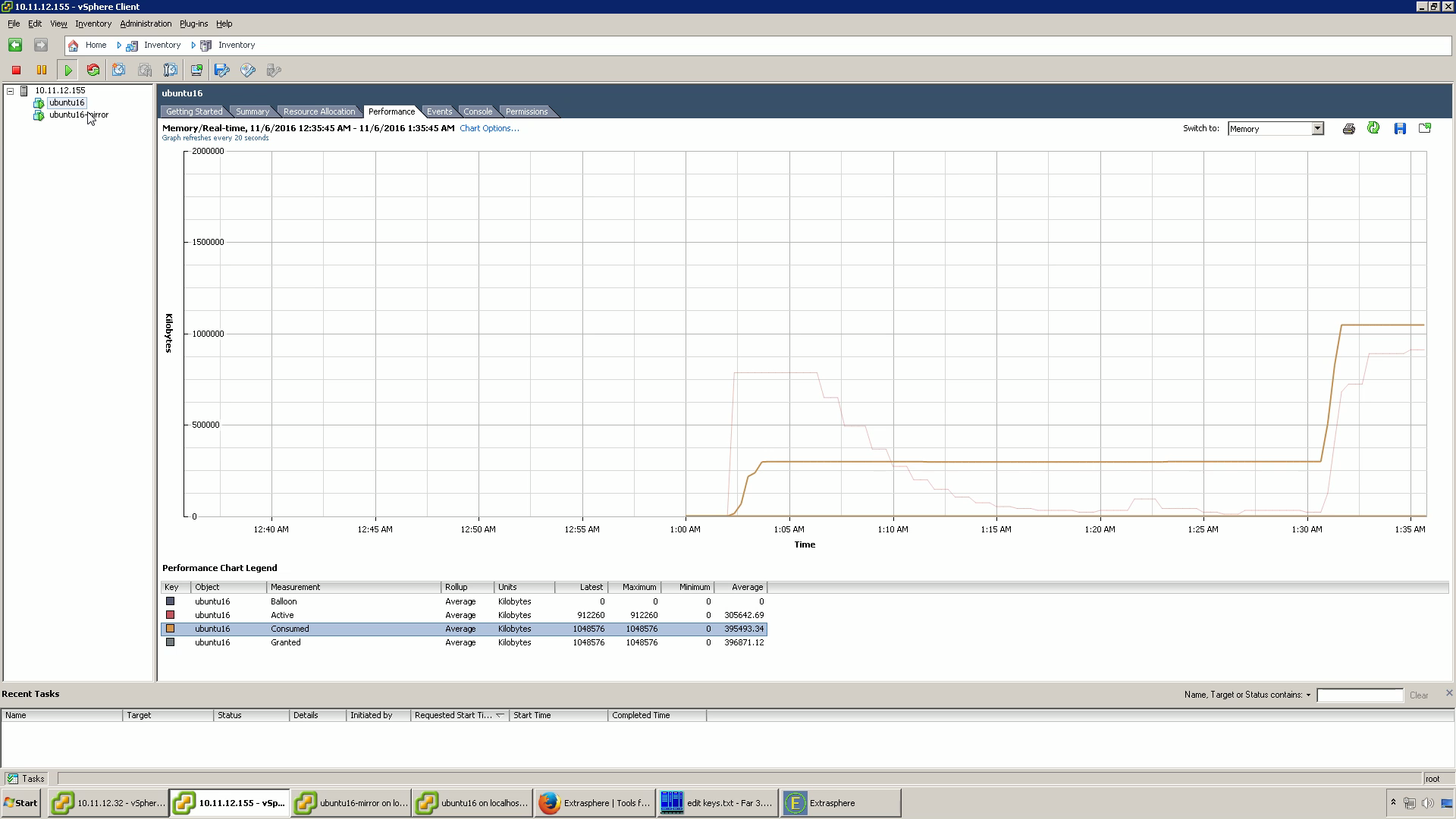Open the Administration menu
The image size is (1456, 819).
pos(146,24)
